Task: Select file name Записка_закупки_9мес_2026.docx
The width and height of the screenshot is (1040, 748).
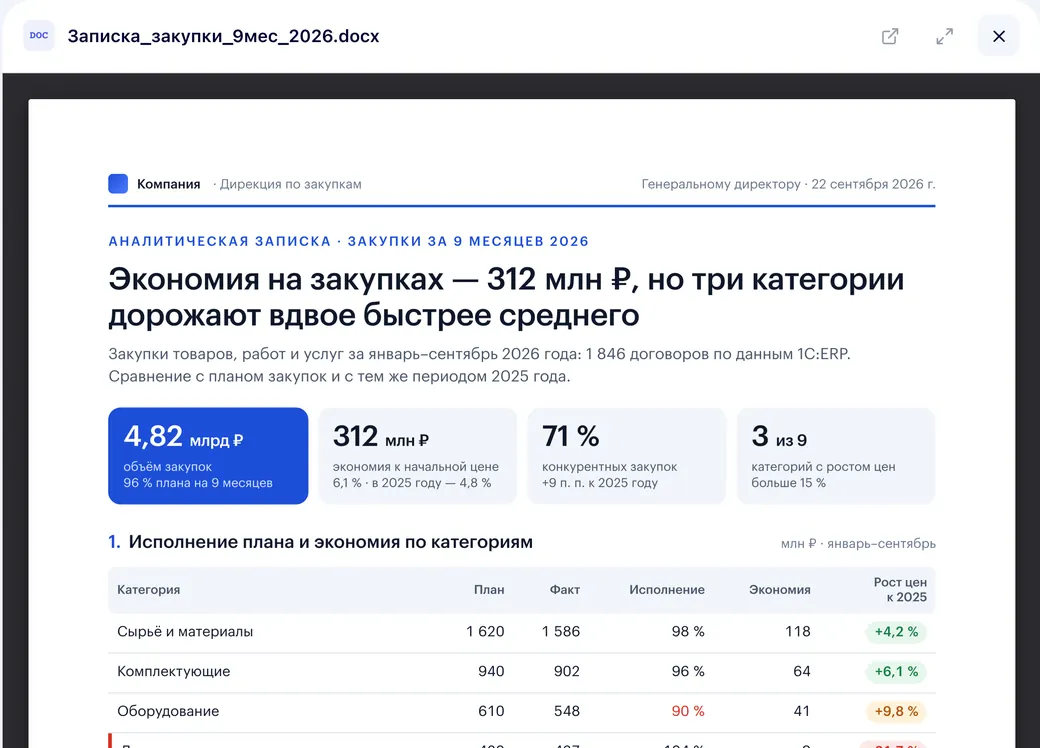Action: 224,36
